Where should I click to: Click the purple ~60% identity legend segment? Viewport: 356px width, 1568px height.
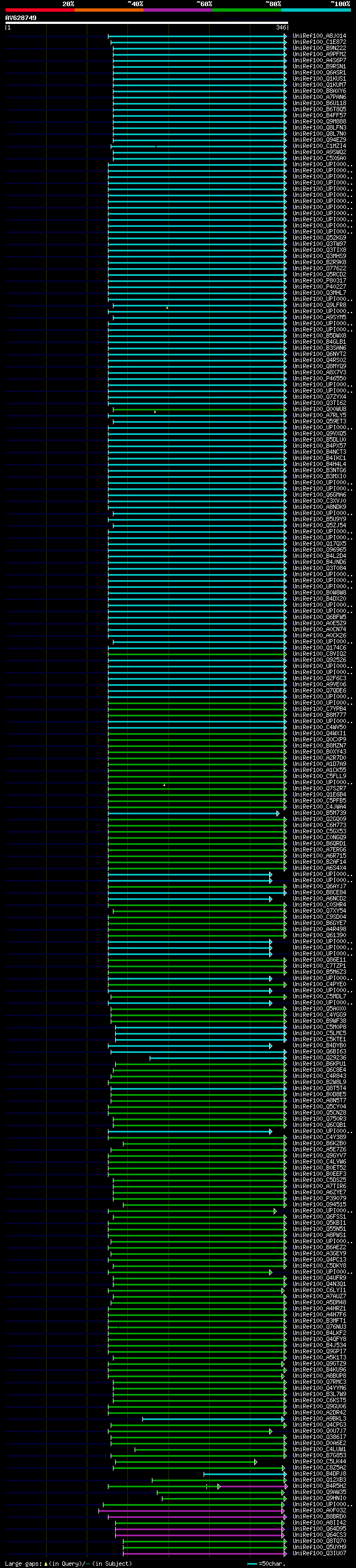click(x=179, y=10)
